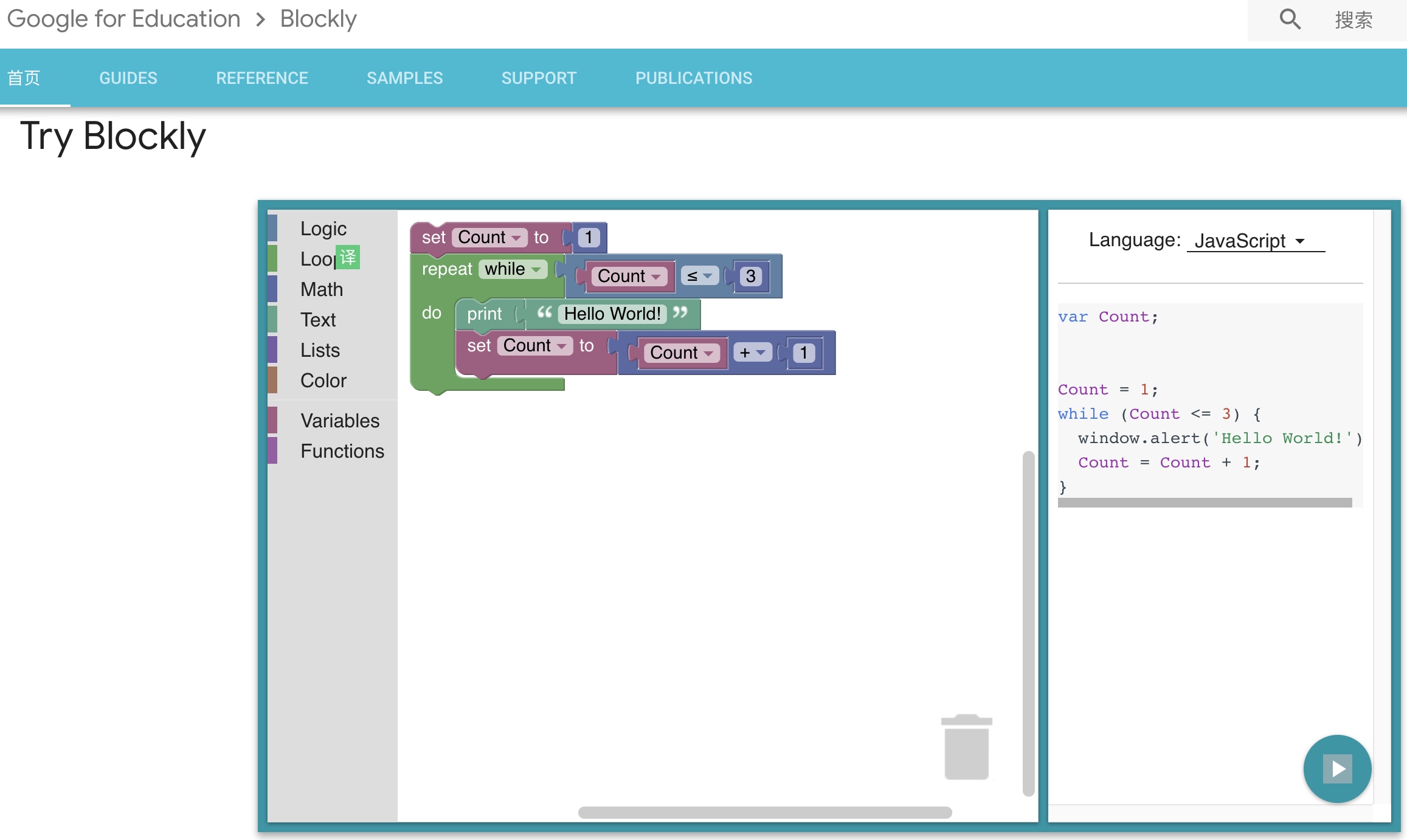Screen dimensions: 1407x840
Task: Click 'Count = Count + 1;' code line
Action: (1169, 463)
